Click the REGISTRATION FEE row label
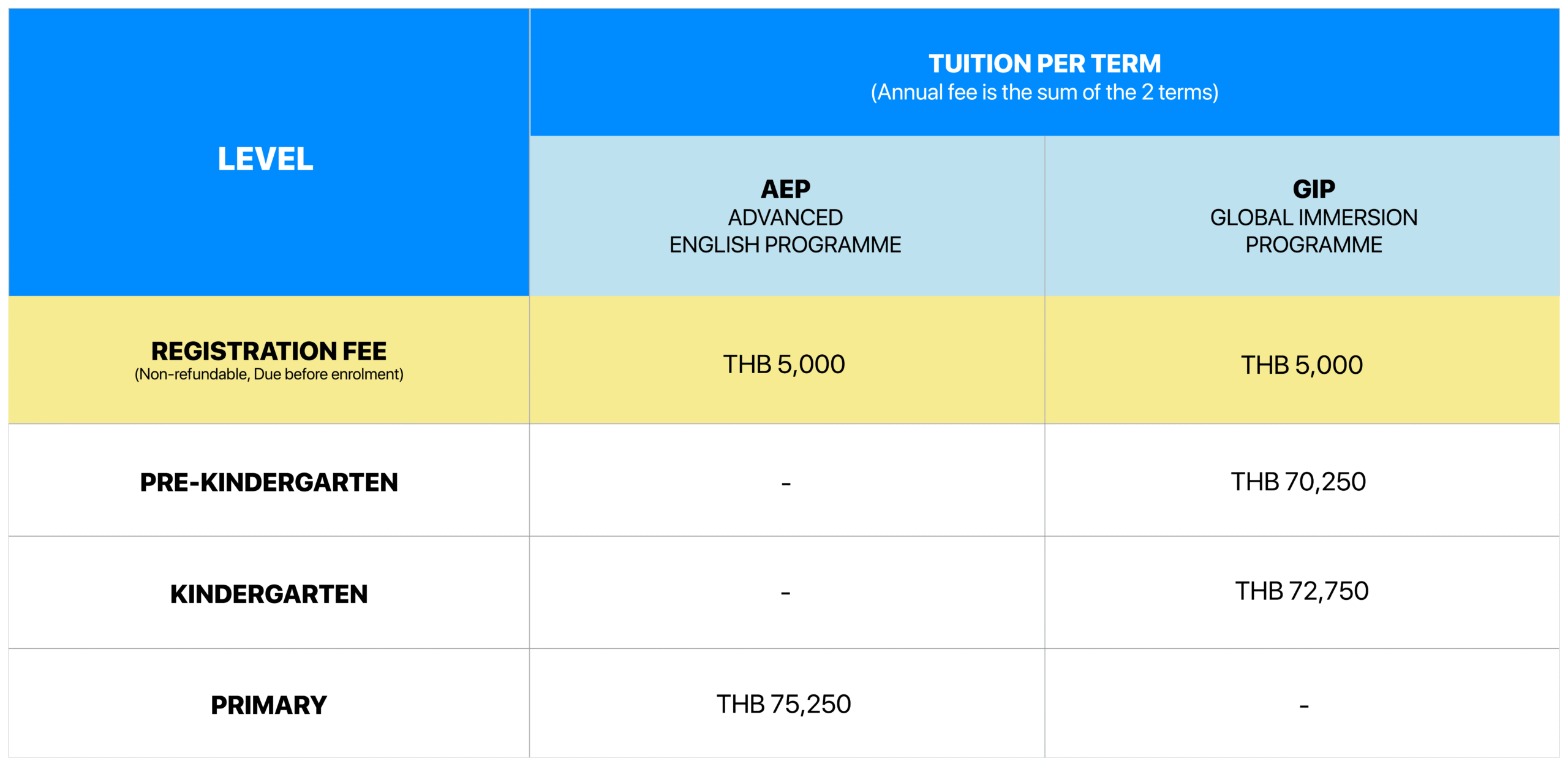The image size is (1568, 766). (x=269, y=351)
